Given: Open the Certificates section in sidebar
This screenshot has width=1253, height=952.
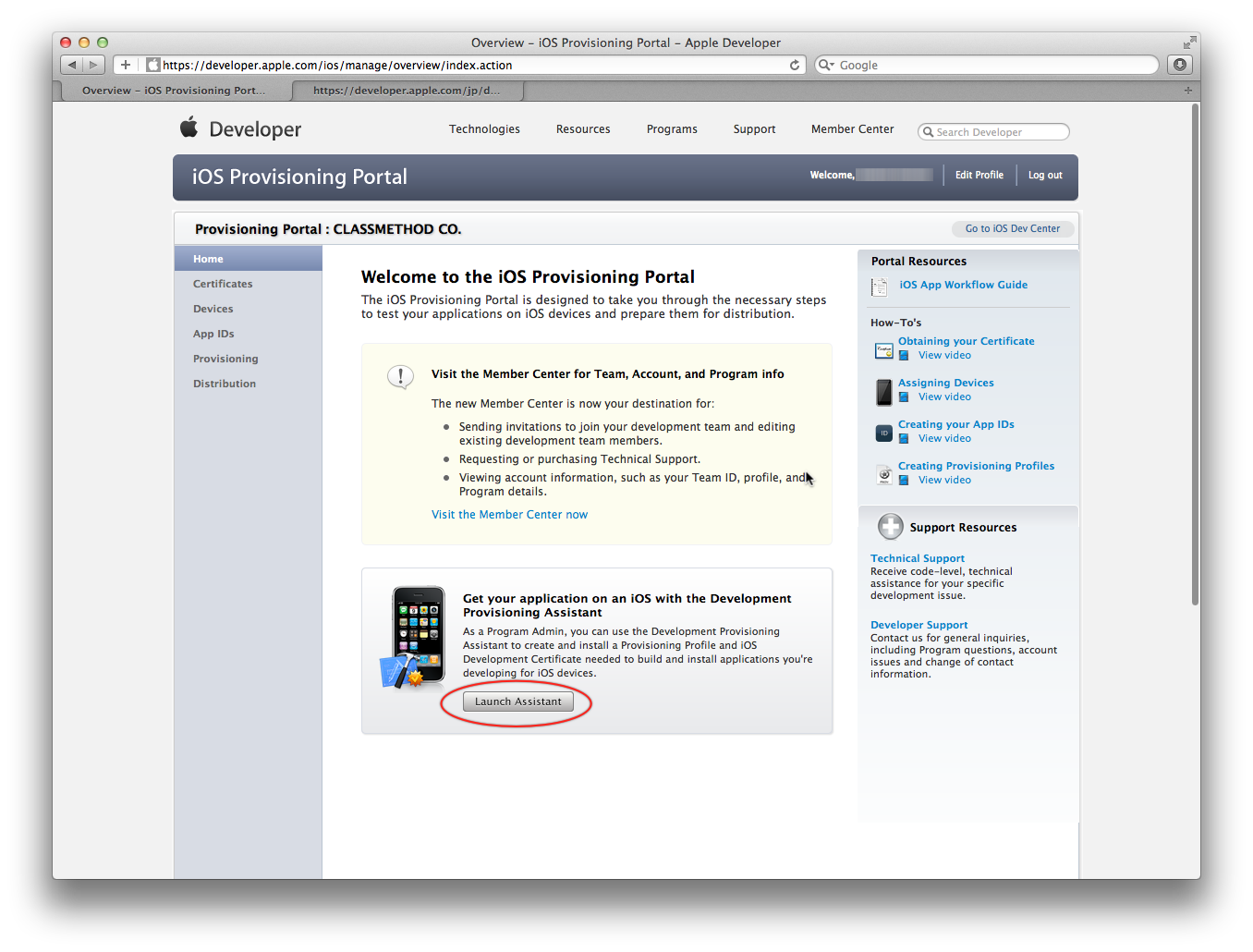Looking at the screenshot, I should point(223,284).
